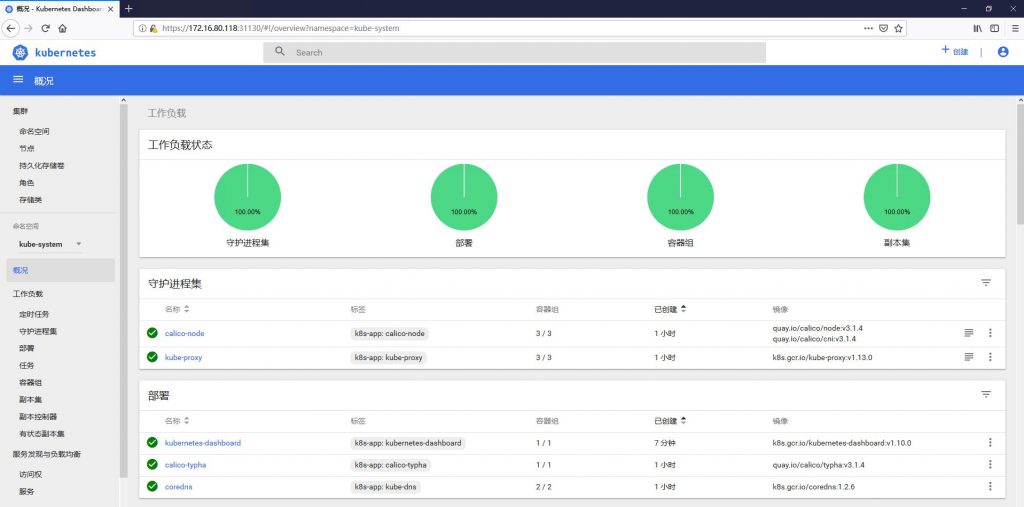Open actions menu for kube-proxy row
Viewport: 1024px width, 507px height.
pos(990,357)
